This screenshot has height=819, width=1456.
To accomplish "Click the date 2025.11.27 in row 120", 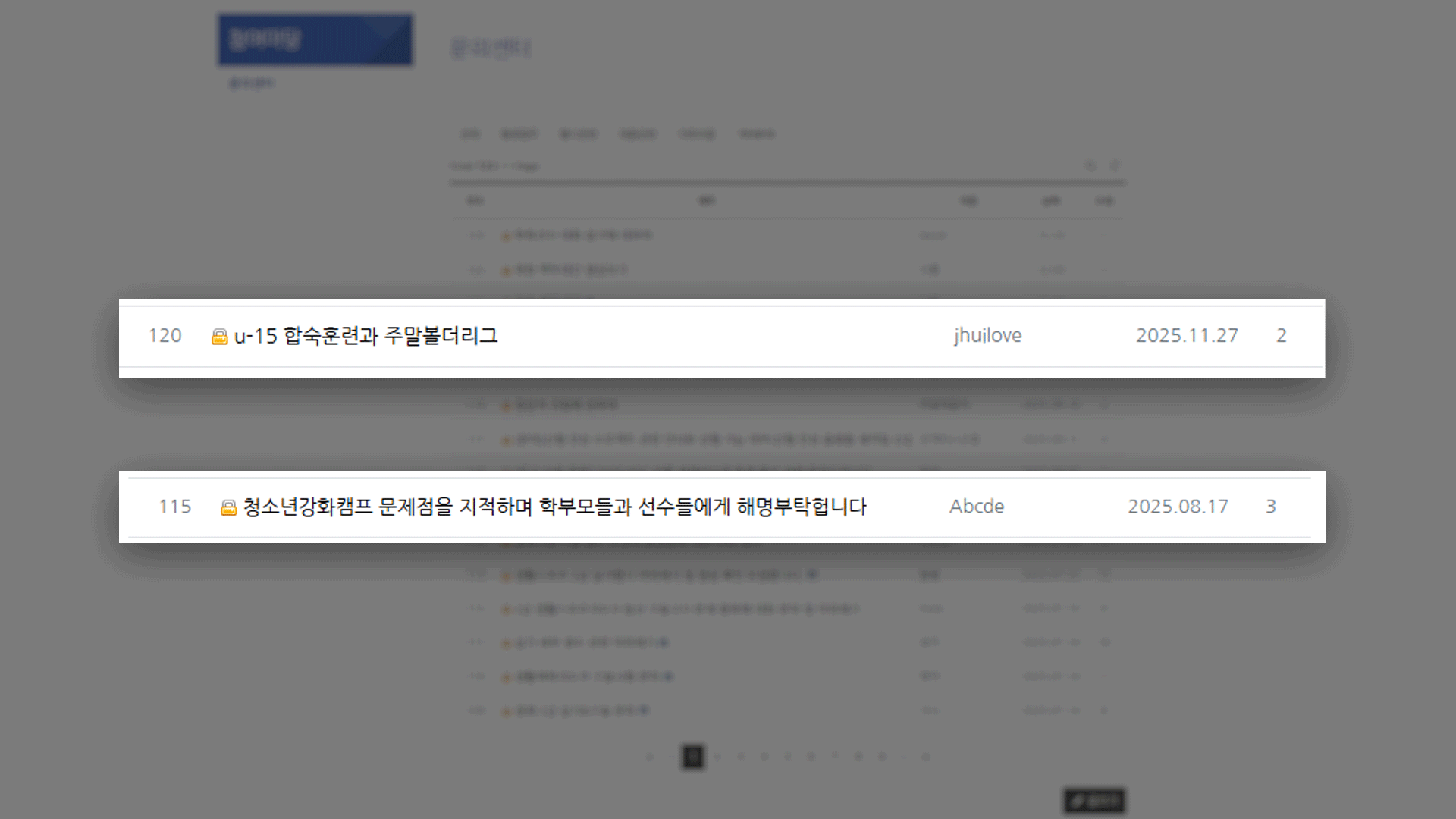I will [x=1187, y=335].
